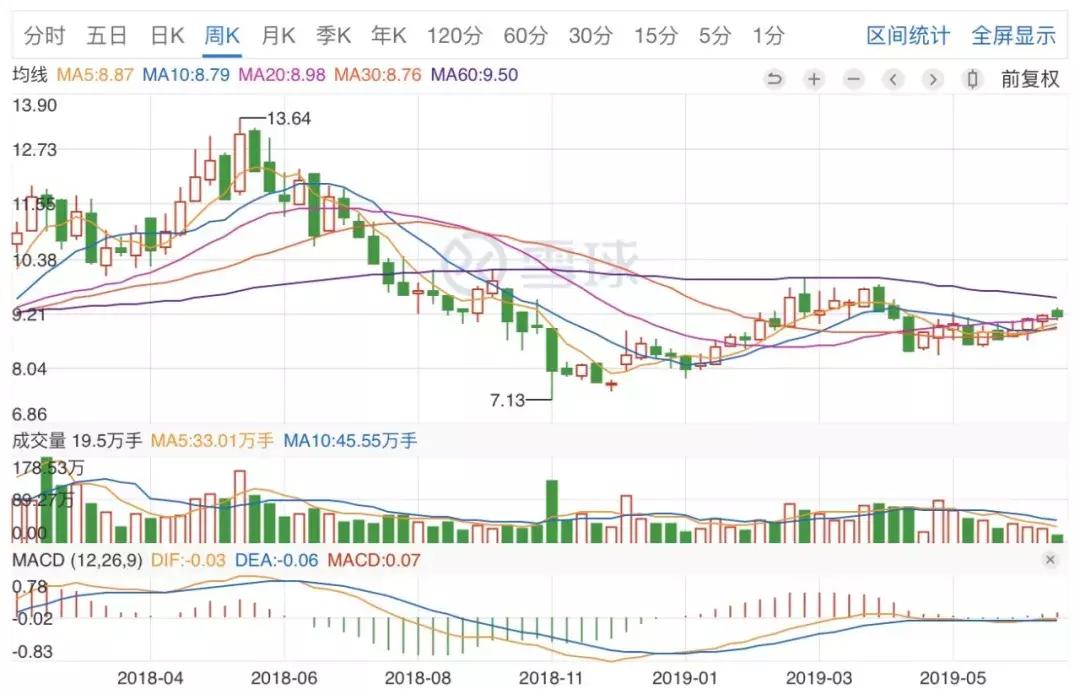Click the left arrow to pan chart back
Image resolution: width=1080 pixels, height=694 pixels.
pyautogui.click(x=893, y=79)
